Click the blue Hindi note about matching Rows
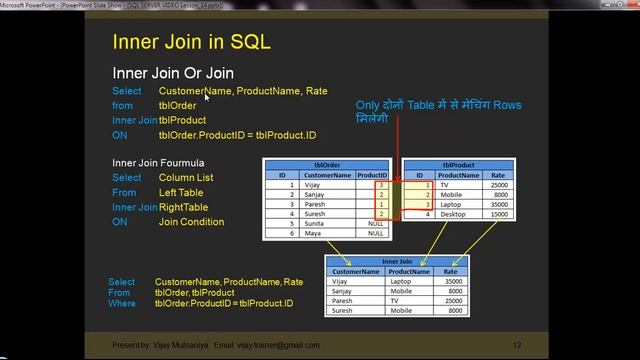The width and height of the screenshot is (640, 360). pyautogui.click(x=438, y=111)
